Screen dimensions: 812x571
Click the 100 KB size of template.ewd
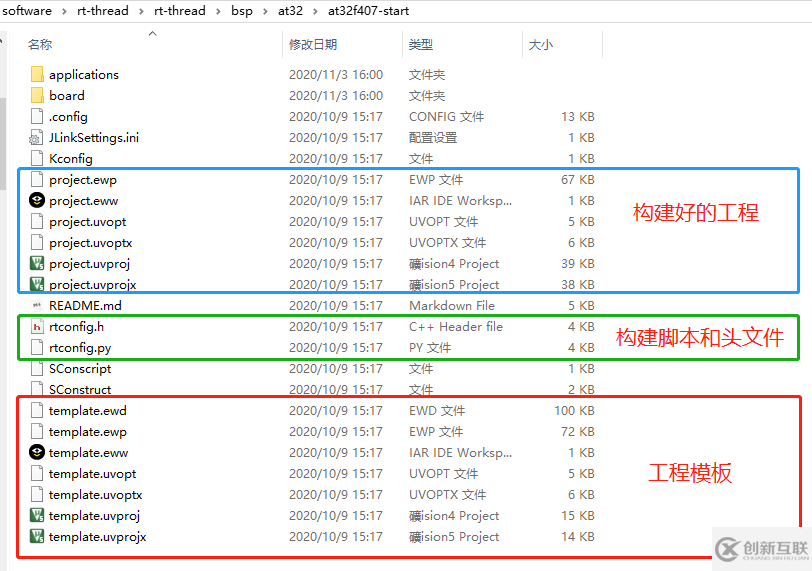coord(574,411)
